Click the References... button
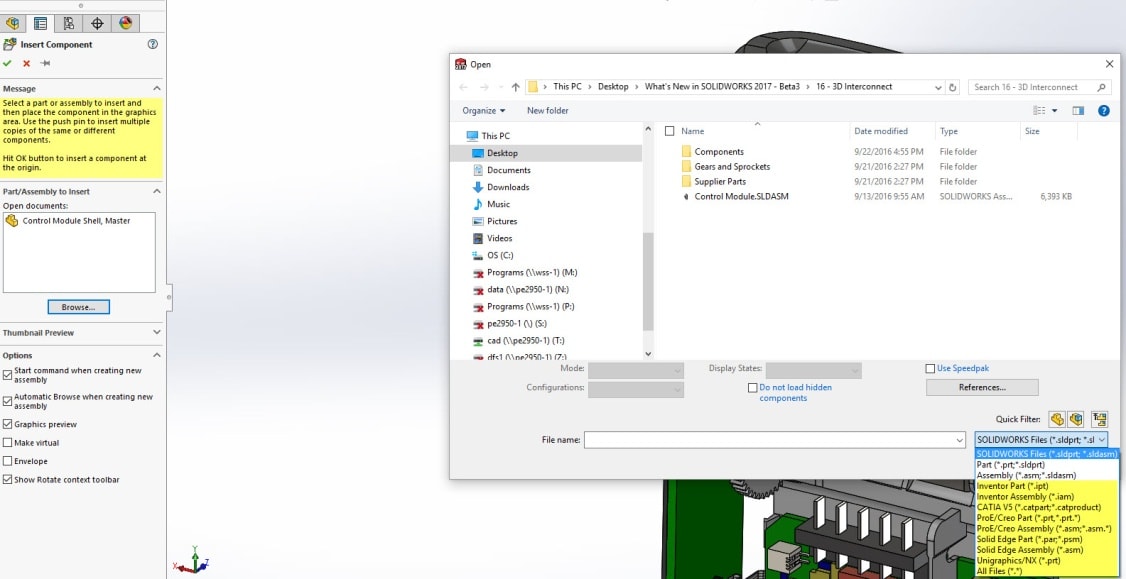This screenshot has height=579, width=1126. tap(982, 387)
